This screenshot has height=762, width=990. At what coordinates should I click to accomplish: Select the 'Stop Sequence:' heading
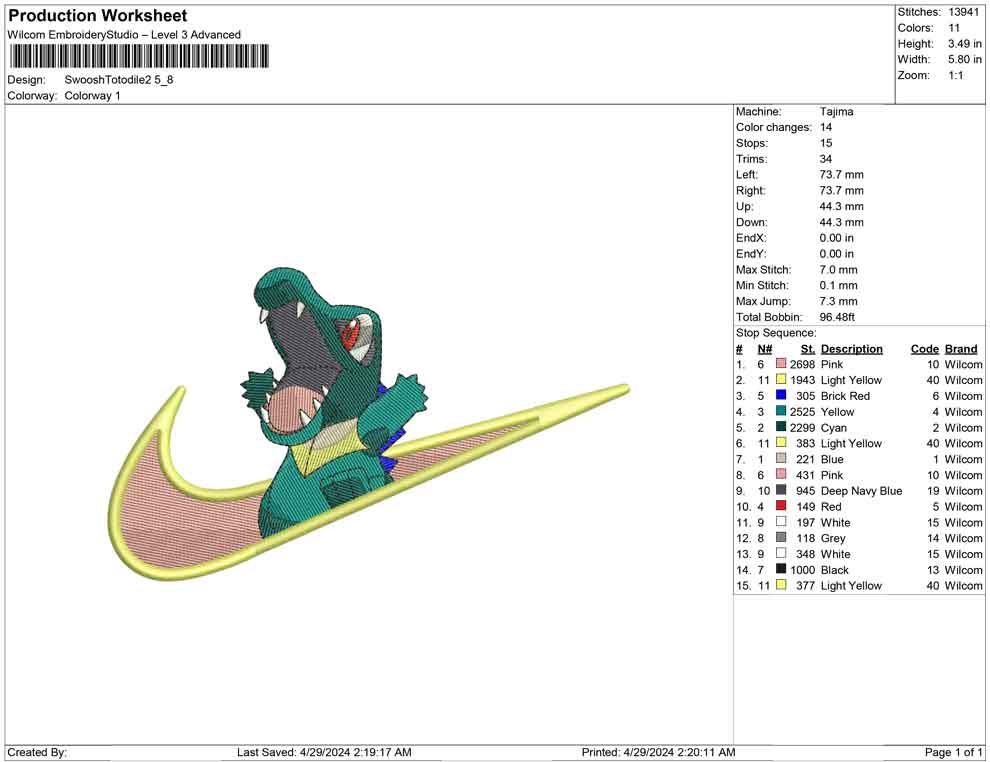pyautogui.click(x=776, y=333)
